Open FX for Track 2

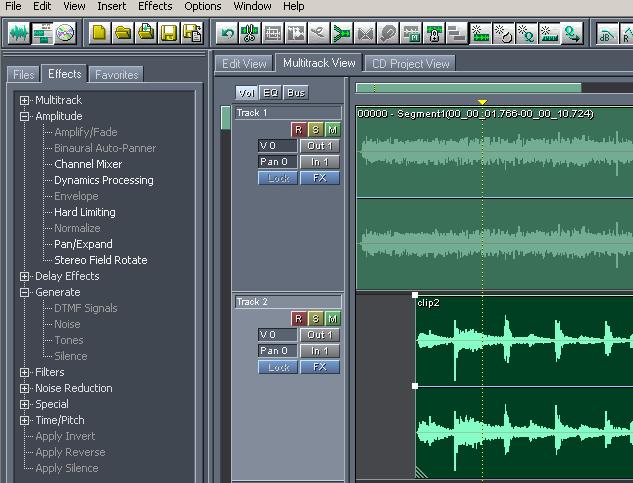click(x=320, y=367)
